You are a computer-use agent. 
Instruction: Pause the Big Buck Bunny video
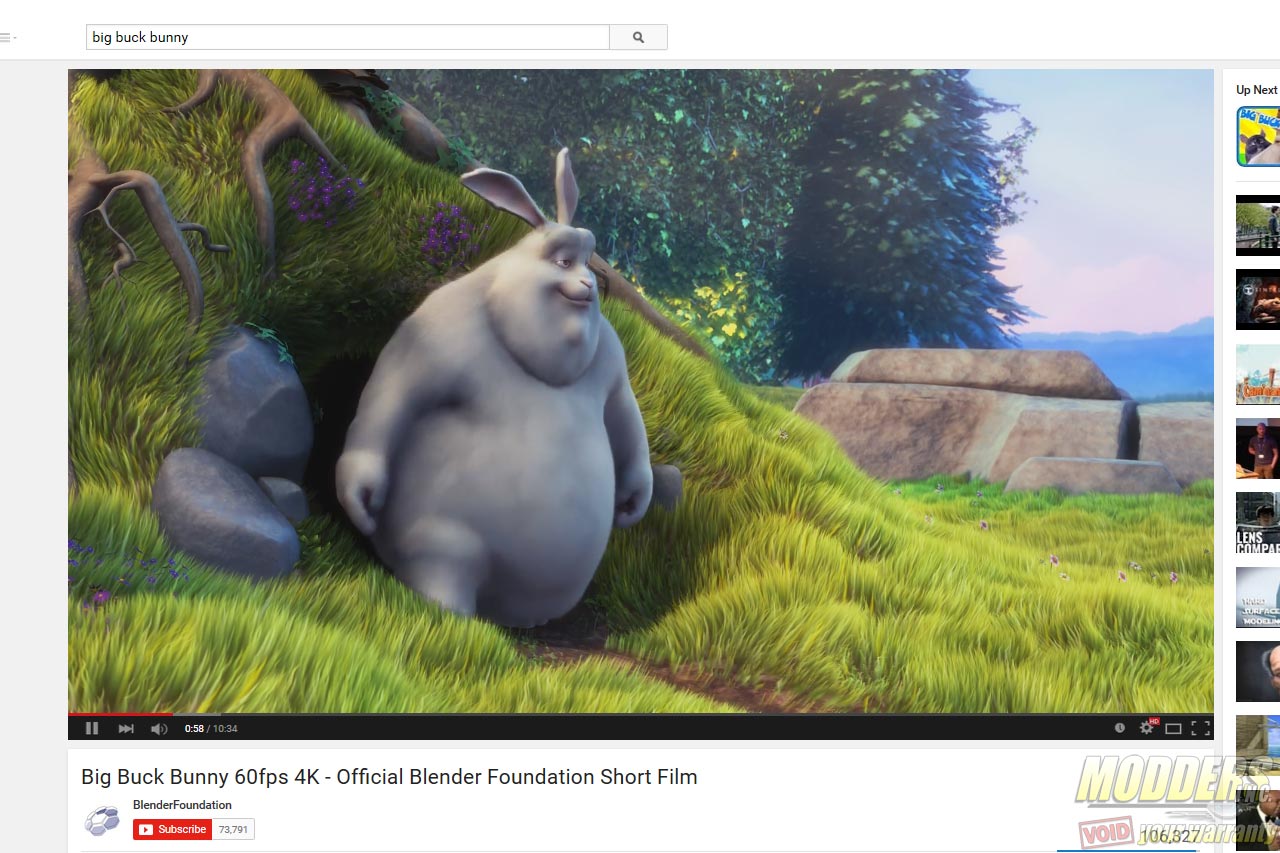coord(92,728)
